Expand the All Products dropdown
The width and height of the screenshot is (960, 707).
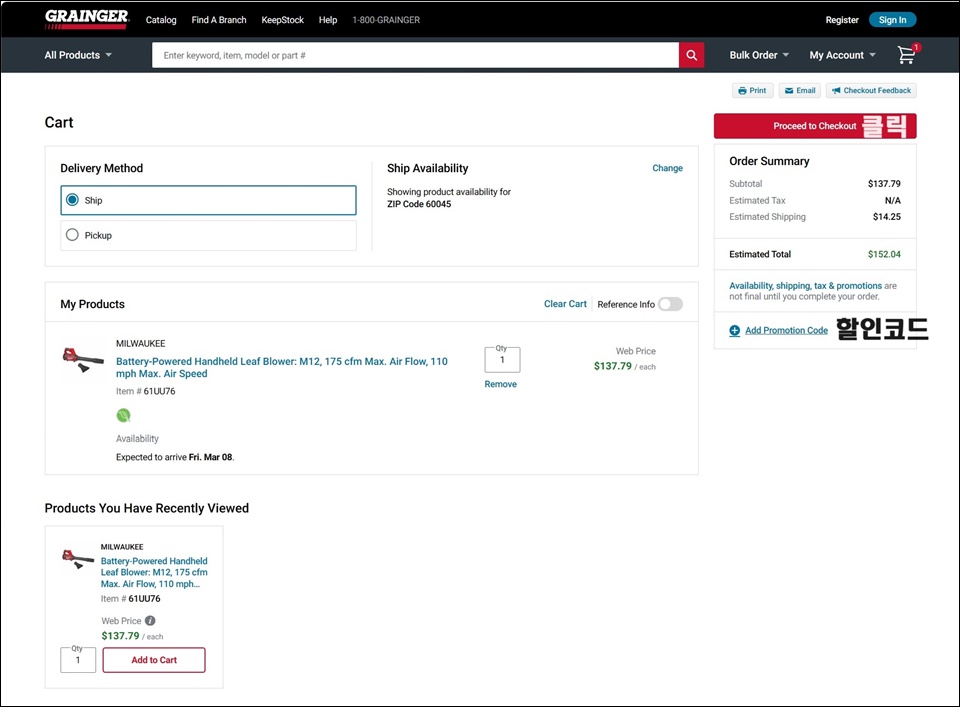click(78, 55)
